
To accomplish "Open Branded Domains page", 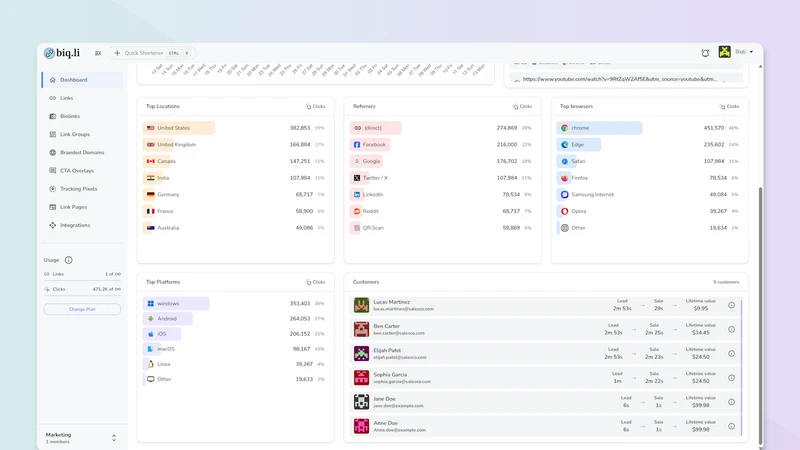I will (x=82, y=153).
